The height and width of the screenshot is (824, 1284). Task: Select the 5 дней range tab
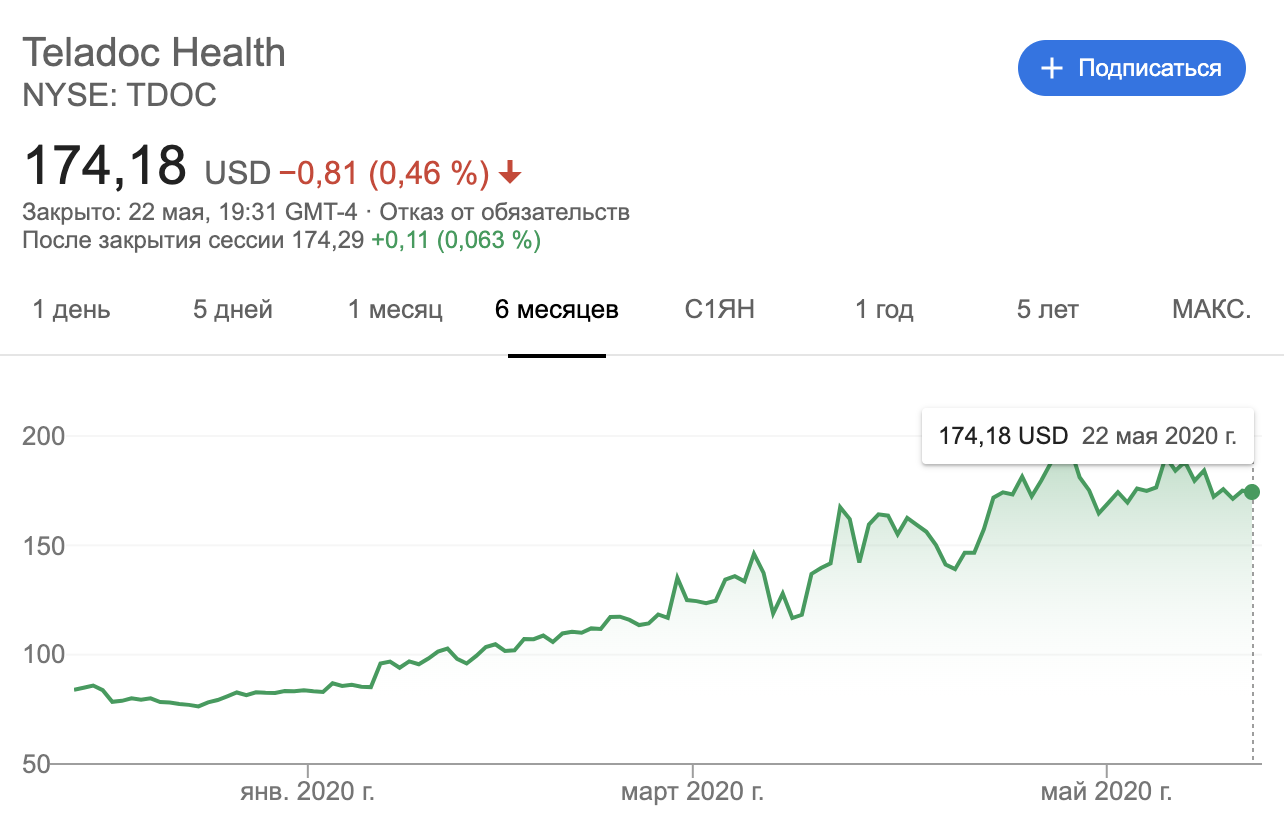click(233, 310)
